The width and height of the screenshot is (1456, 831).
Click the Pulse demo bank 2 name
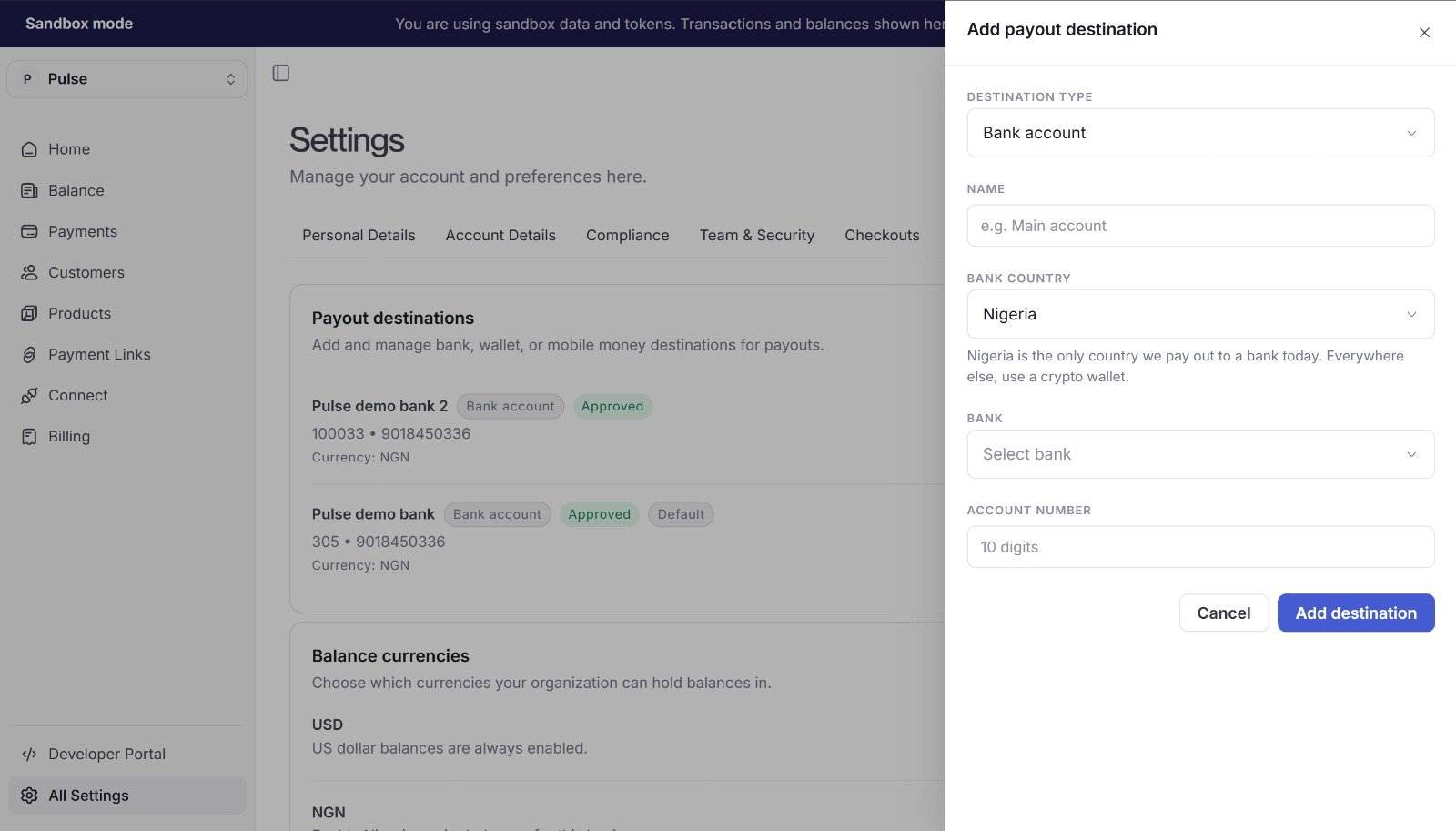pyautogui.click(x=379, y=406)
